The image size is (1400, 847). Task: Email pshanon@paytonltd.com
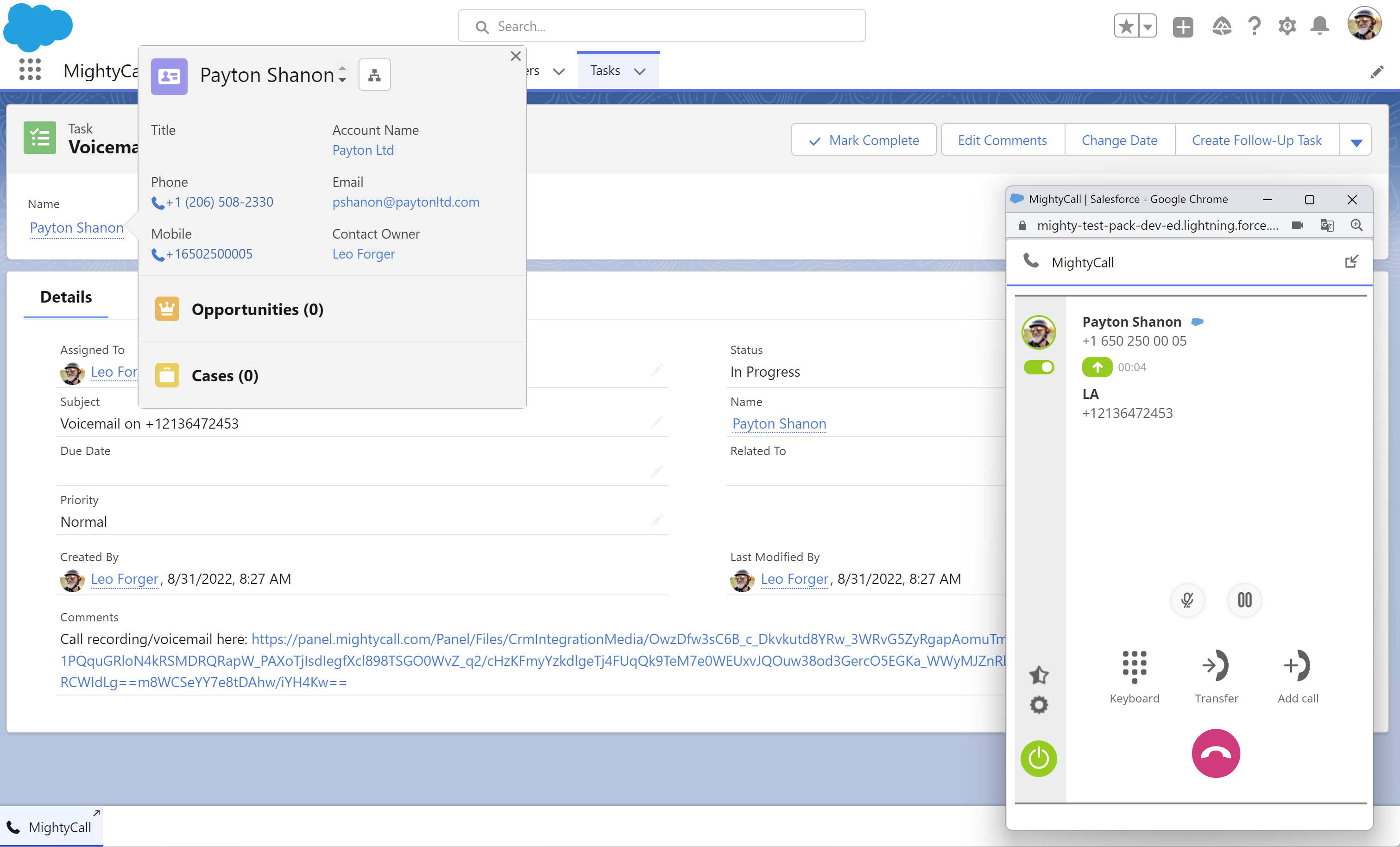coord(406,202)
